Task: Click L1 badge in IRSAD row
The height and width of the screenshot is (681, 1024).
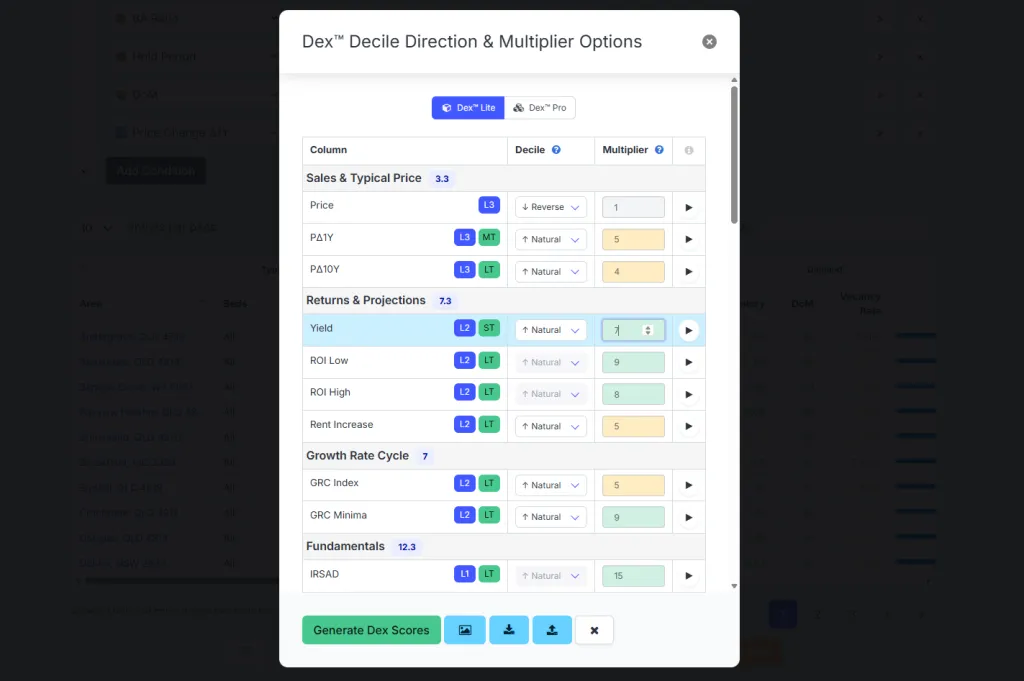Action: (464, 574)
